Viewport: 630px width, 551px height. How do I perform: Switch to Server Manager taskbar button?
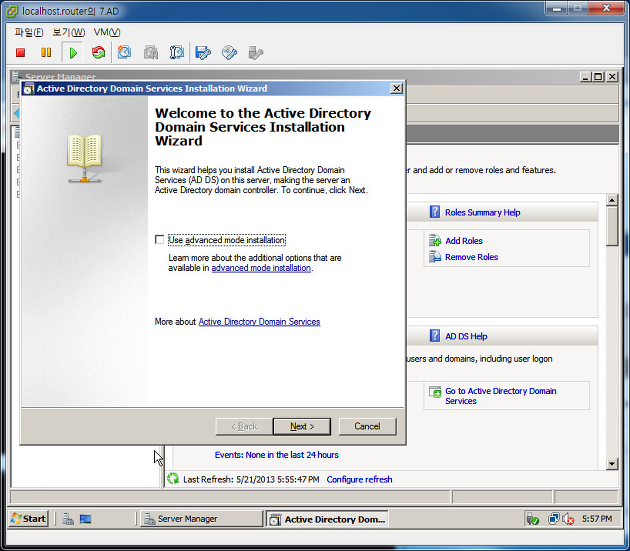coord(201,519)
